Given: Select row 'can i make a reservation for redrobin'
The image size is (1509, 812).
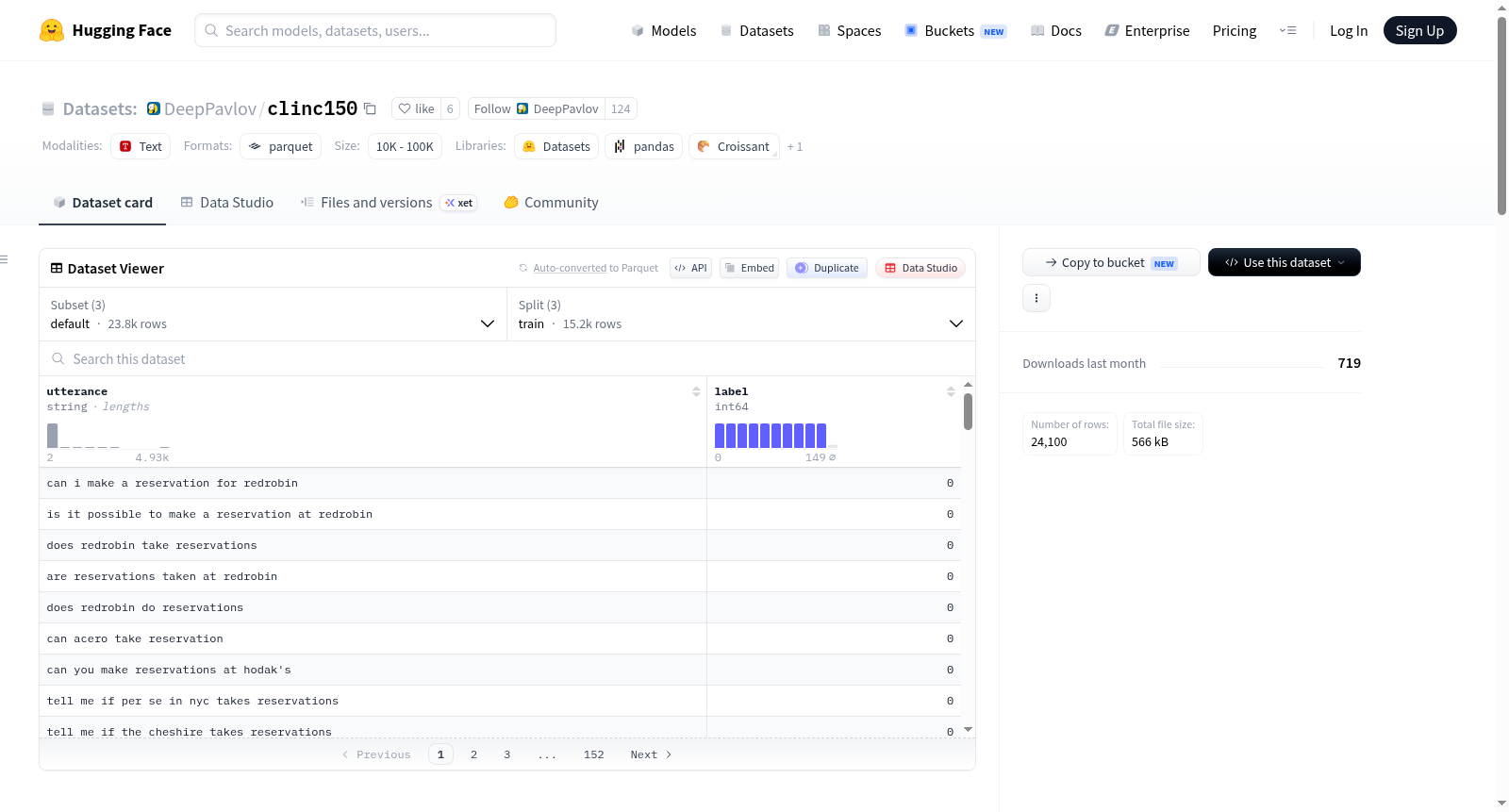Looking at the screenshot, I should point(500,483).
